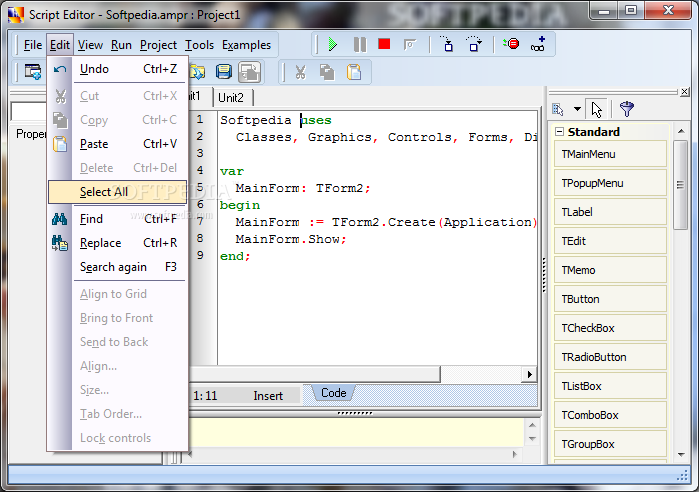
Task: Click the '1: 11' cursor position status
Action: pos(205,396)
